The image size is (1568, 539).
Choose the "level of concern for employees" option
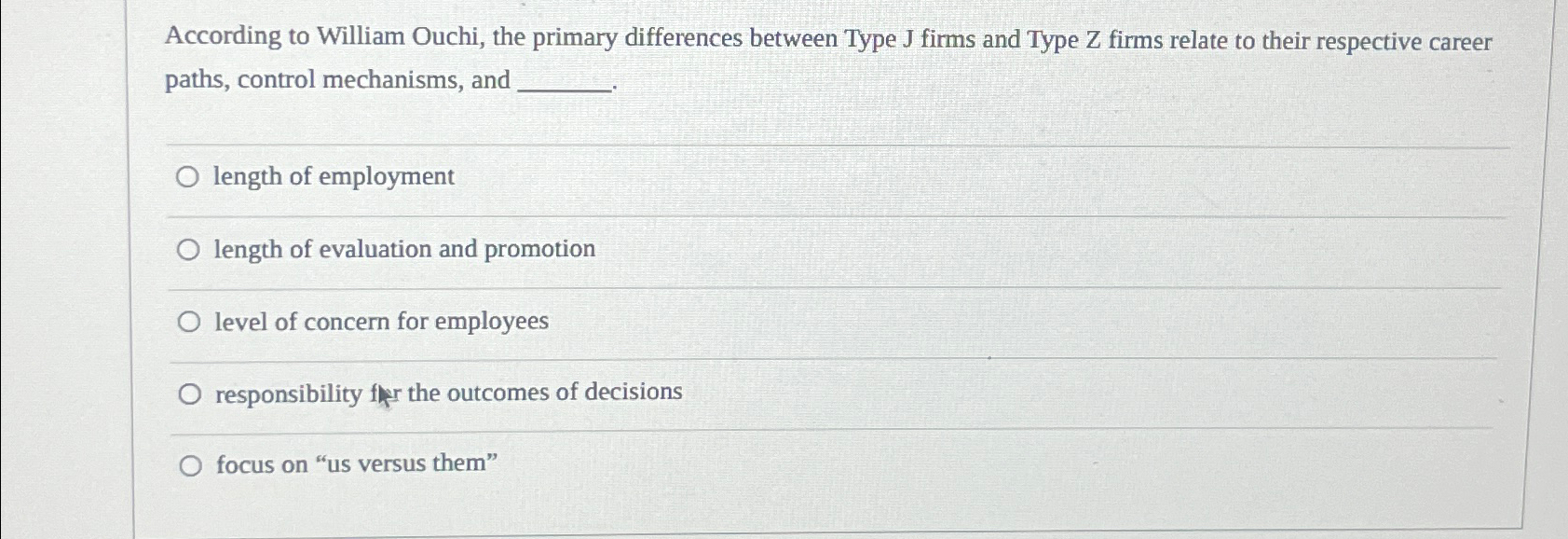point(189,320)
